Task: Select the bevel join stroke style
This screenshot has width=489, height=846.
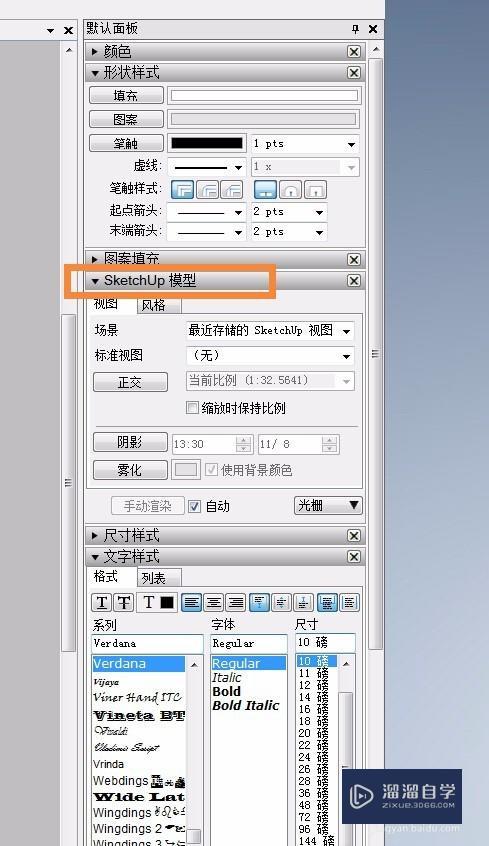Action: (x=232, y=189)
